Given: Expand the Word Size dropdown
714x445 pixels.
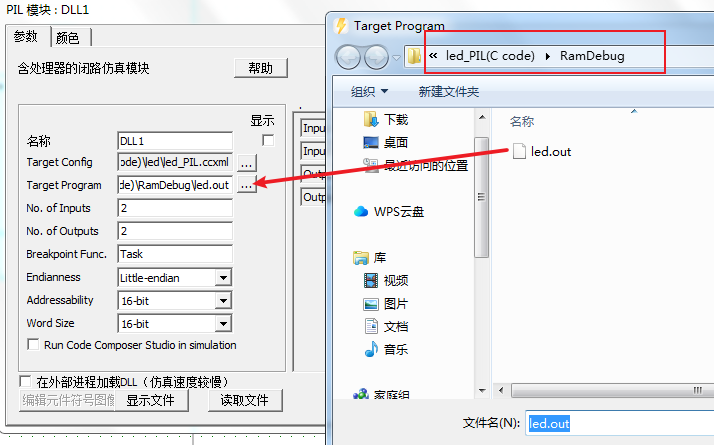Looking at the screenshot, I should coord(223,324).
